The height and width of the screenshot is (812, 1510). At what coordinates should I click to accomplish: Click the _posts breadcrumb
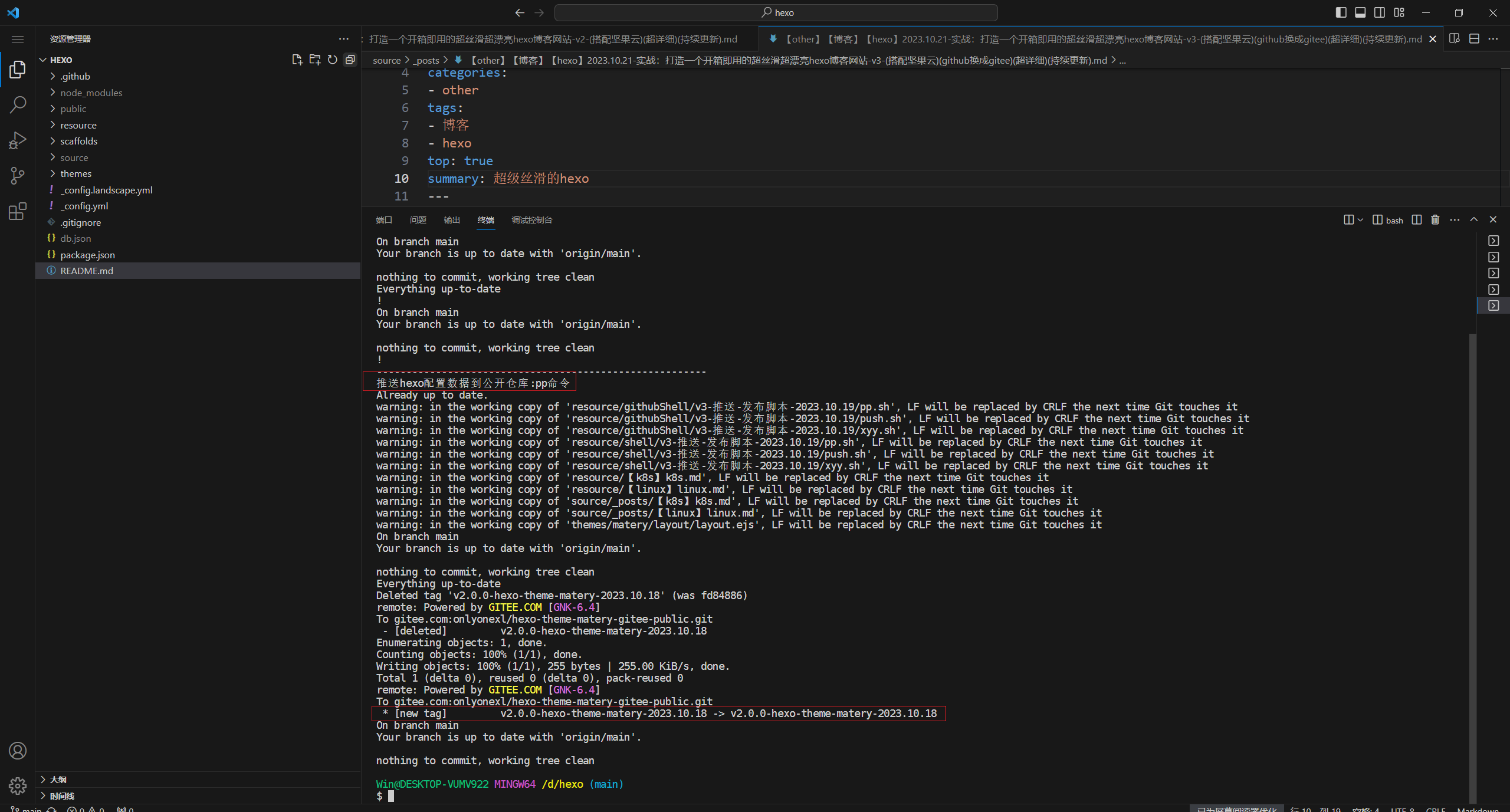pyautogui.click(x=426, y=60)
